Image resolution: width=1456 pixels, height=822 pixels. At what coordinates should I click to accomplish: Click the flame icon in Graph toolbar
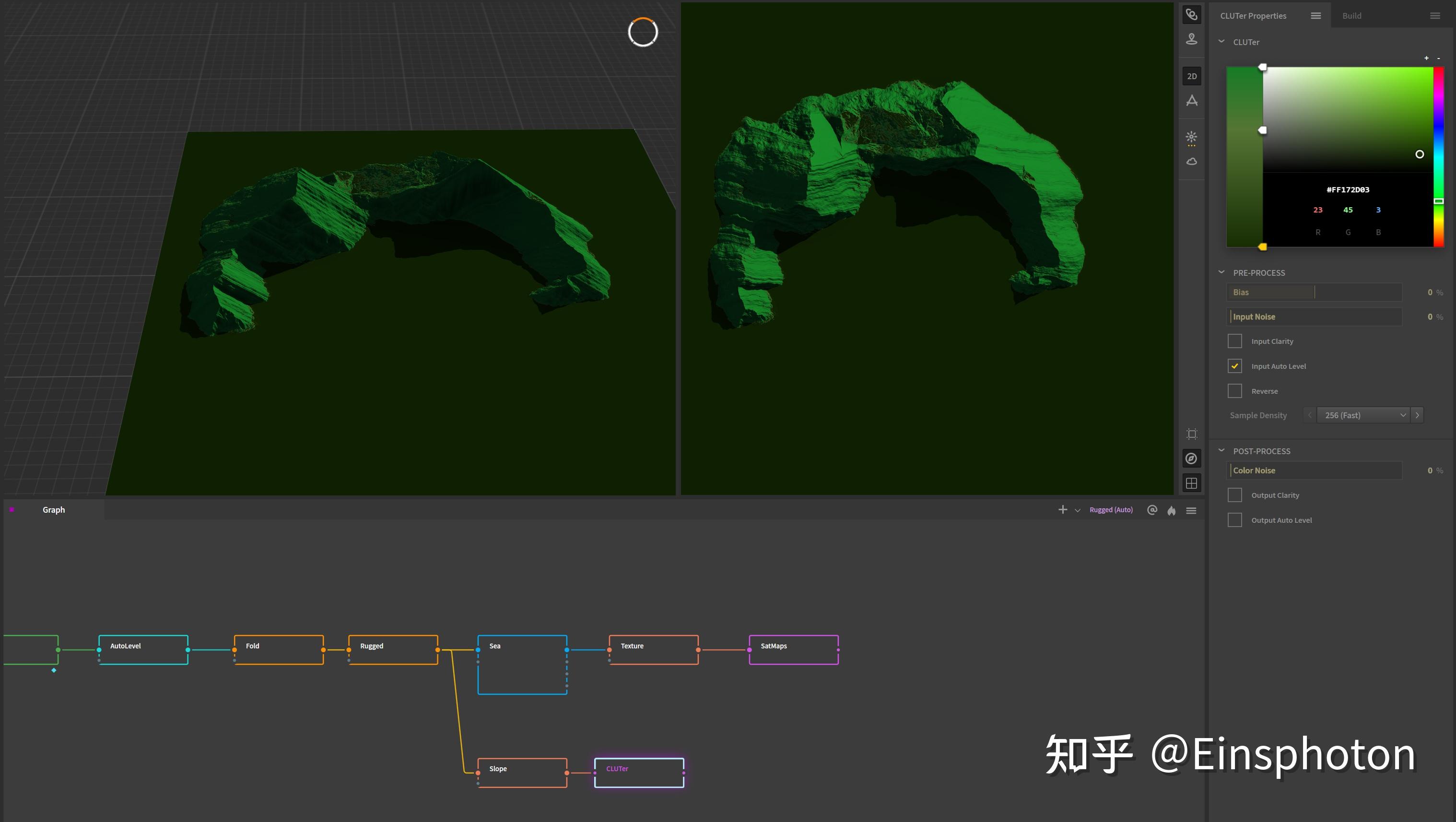point(1171,510)
